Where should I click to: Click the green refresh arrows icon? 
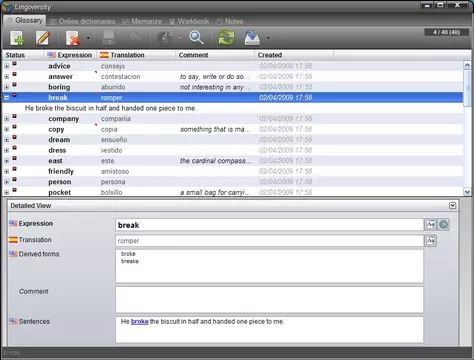click(x=226, y=37)
